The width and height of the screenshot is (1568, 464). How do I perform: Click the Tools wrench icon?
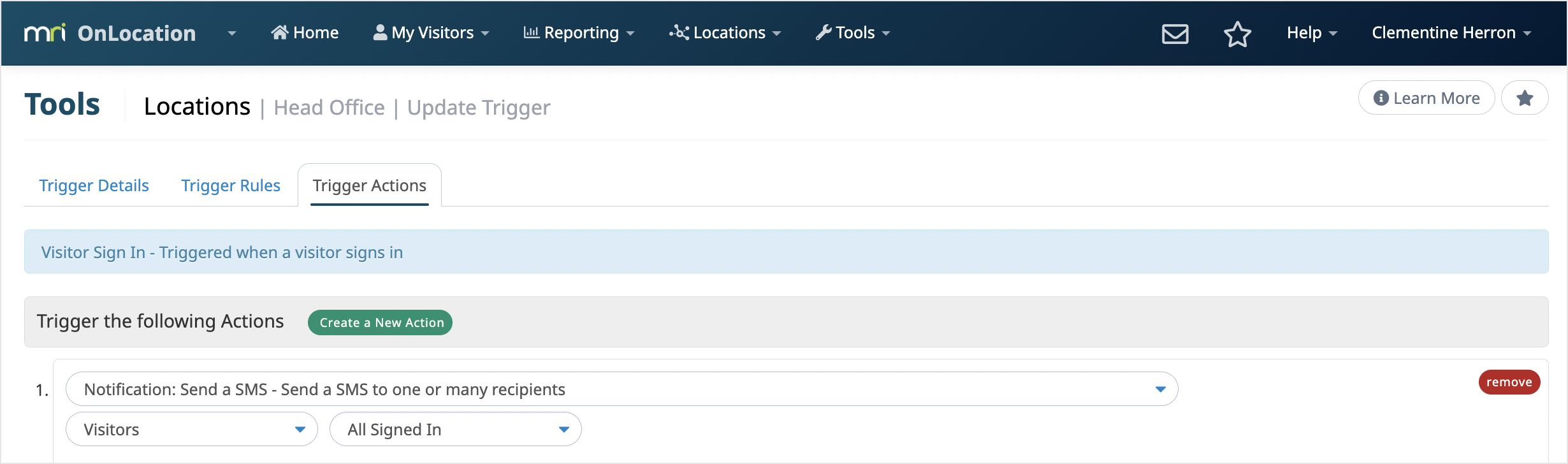coord(824,33)
